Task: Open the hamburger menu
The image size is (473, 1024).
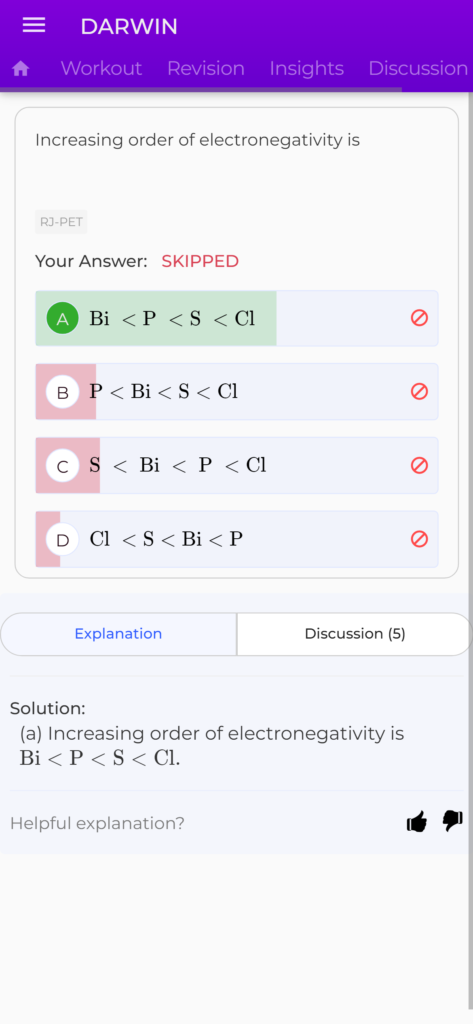Action: tap(34, 25)
